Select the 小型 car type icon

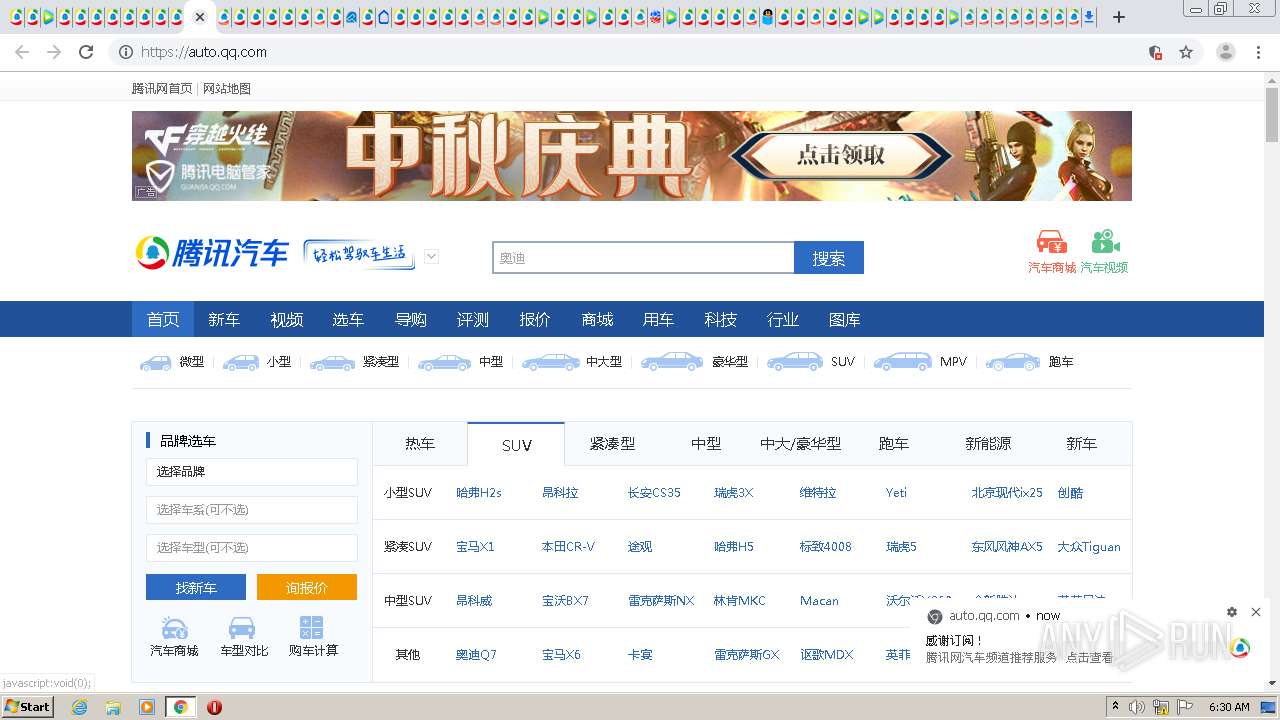point(241,362)
